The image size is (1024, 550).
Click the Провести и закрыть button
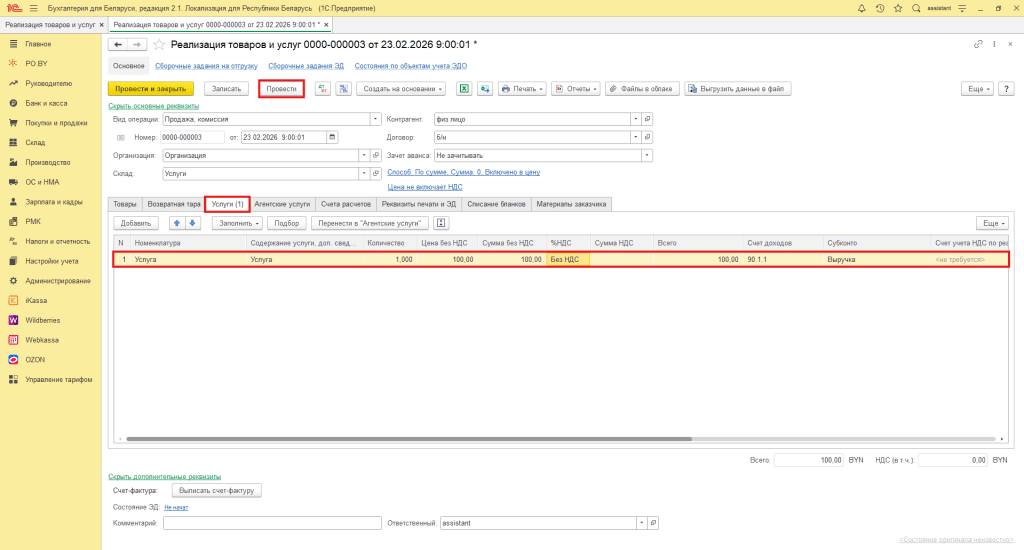[x=150, y=88]
